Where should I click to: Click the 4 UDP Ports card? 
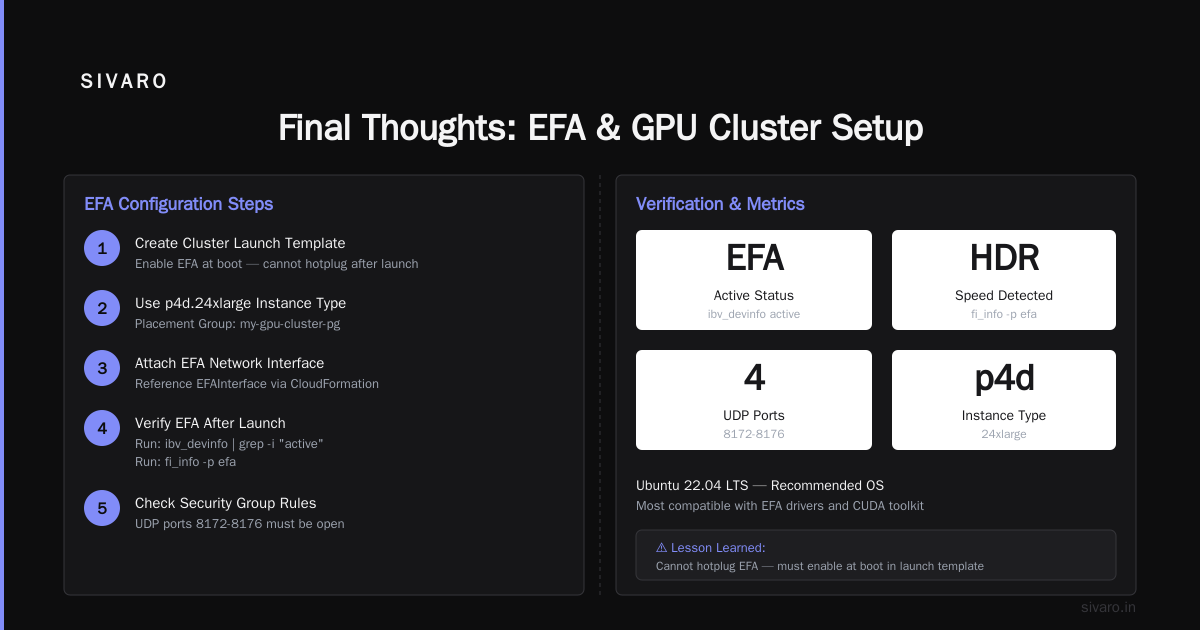point(754,400)
